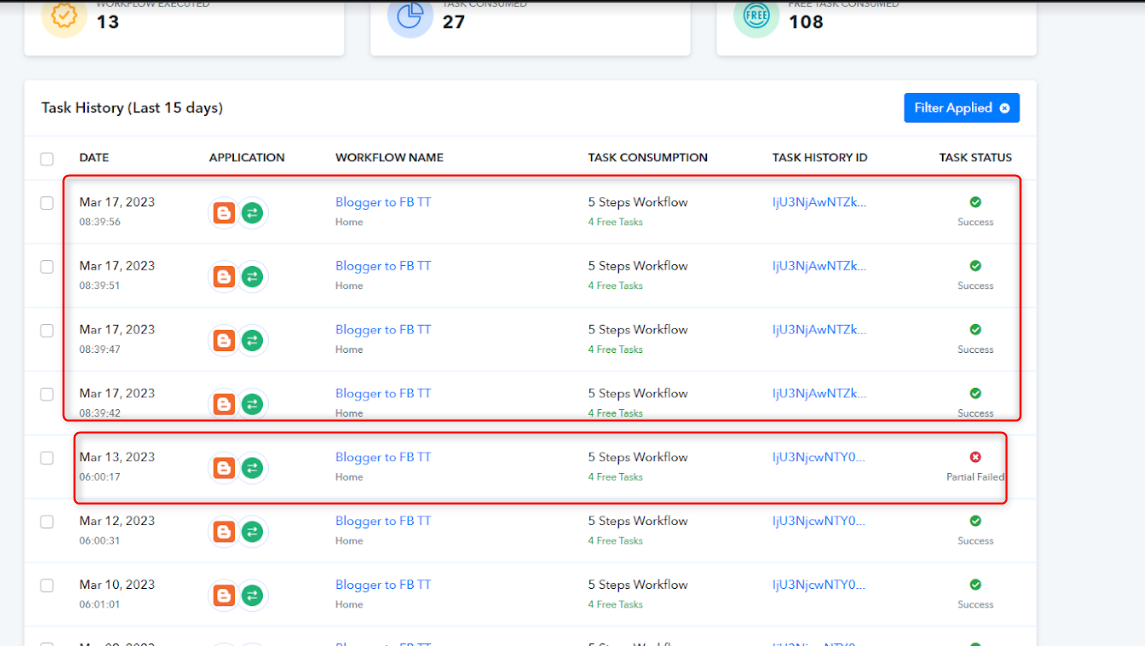Screen dimensions: 1145x646
Task: Clear filter using X on Filter Applied
Action: coord(1005,108)
